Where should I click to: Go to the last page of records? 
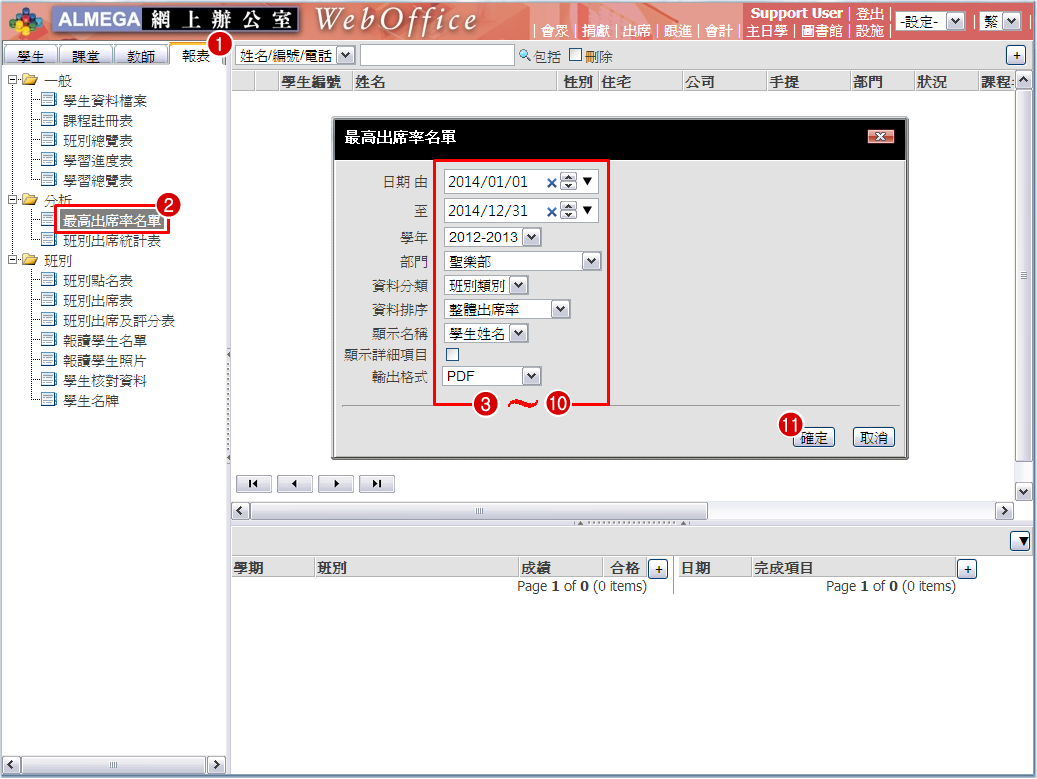coord(376,484)
